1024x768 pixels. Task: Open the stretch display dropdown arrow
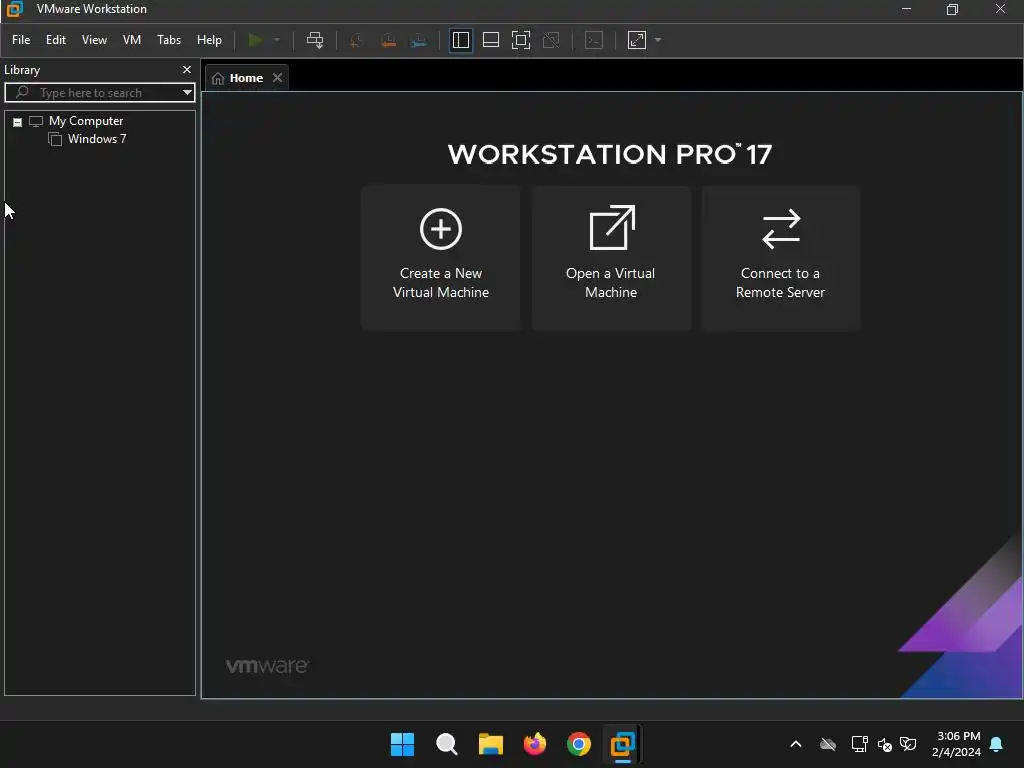(x=658, y=40)
